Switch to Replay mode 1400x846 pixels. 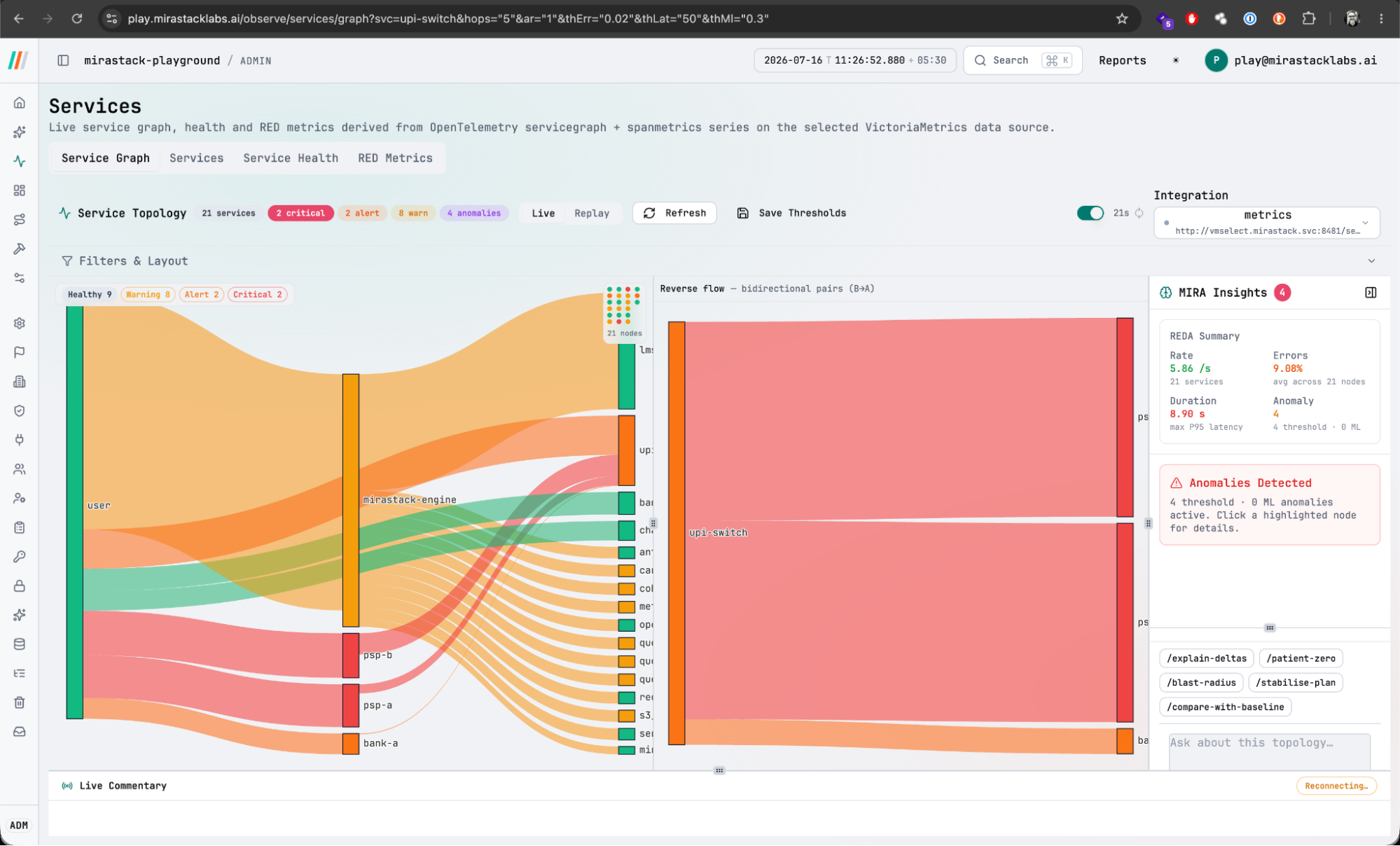pos(592,213)
